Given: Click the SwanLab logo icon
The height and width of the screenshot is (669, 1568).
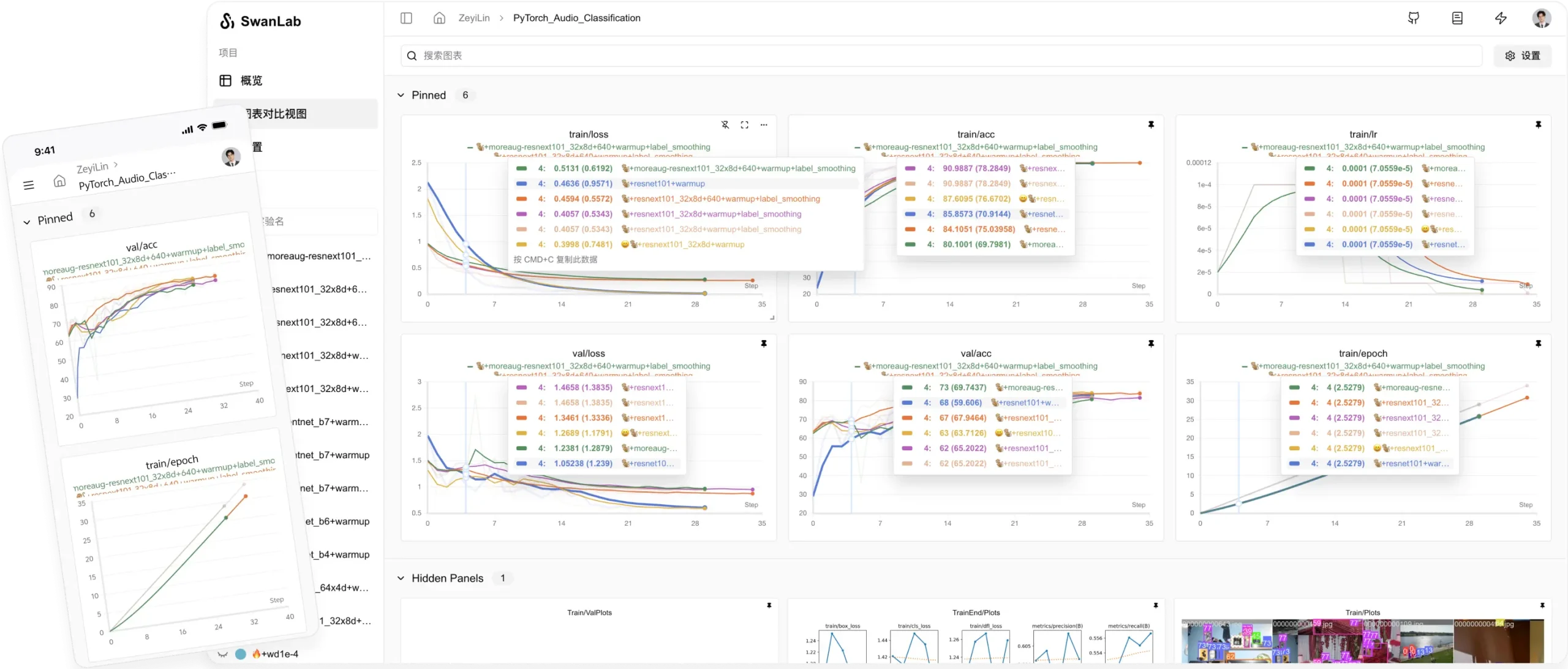Looking at the screenshot, I should (x=227, y=21).
